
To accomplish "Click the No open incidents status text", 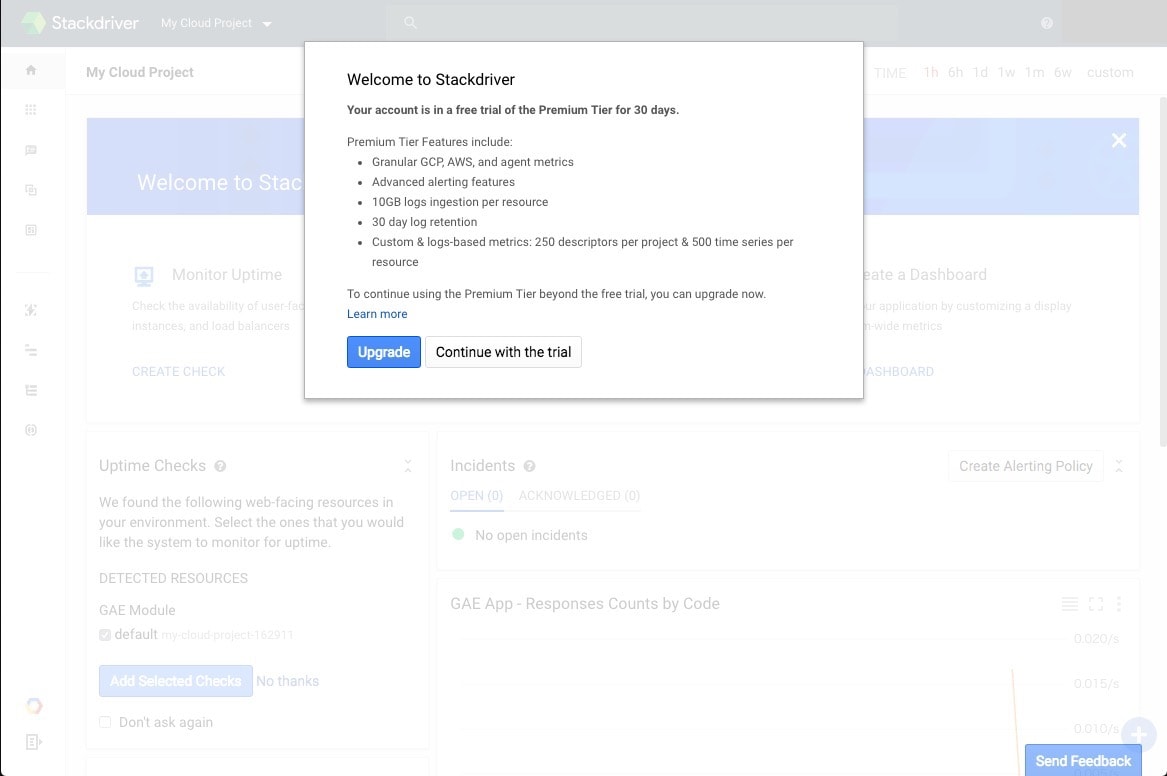I will [531, 536].
